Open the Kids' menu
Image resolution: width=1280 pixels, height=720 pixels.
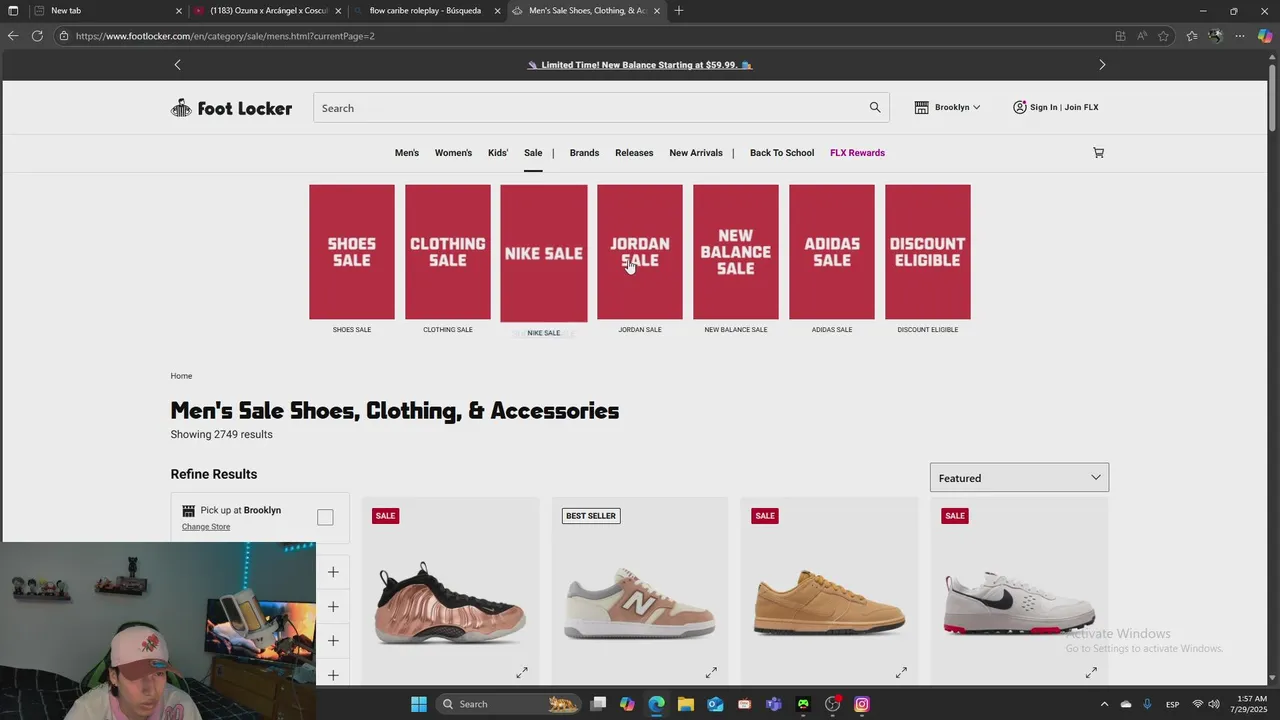[x=498, y=153]
